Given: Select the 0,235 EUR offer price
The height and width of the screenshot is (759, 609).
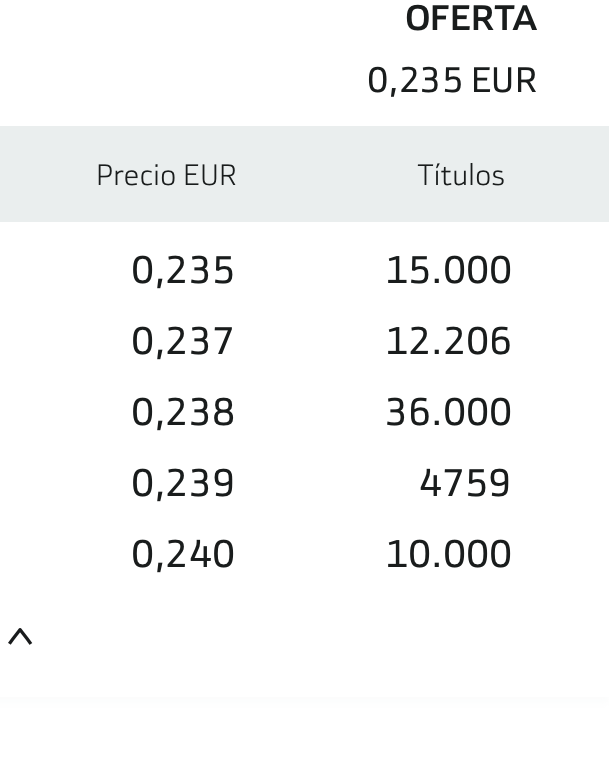Looking at the screenshot, I should [452, 80].
